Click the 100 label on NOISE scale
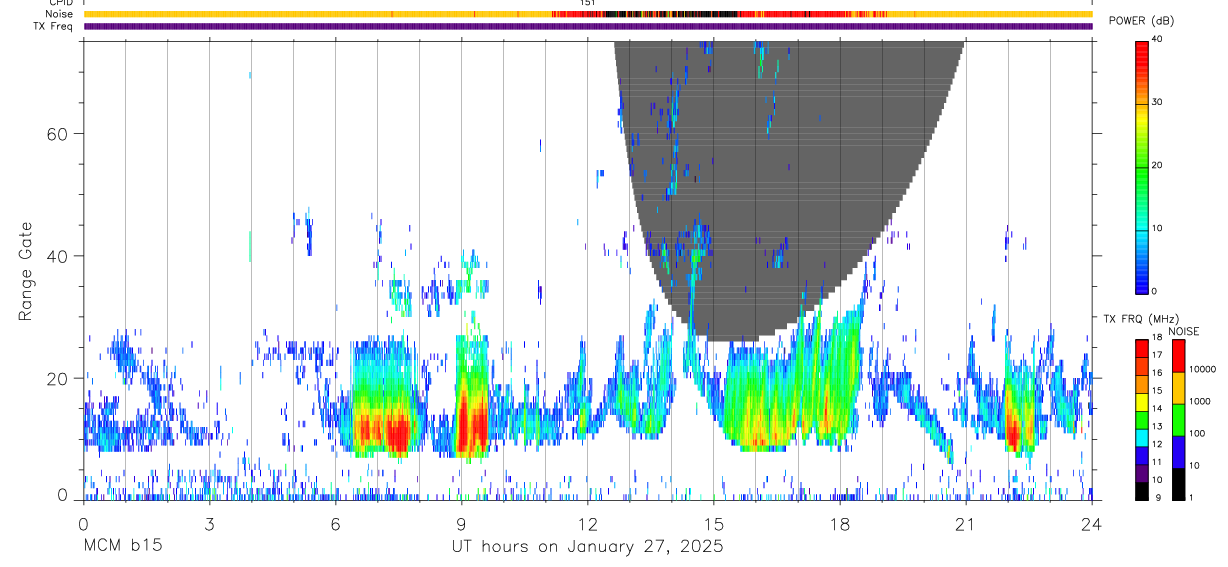Screen dimensions: 1228x567 click(x=1197, y=434)
